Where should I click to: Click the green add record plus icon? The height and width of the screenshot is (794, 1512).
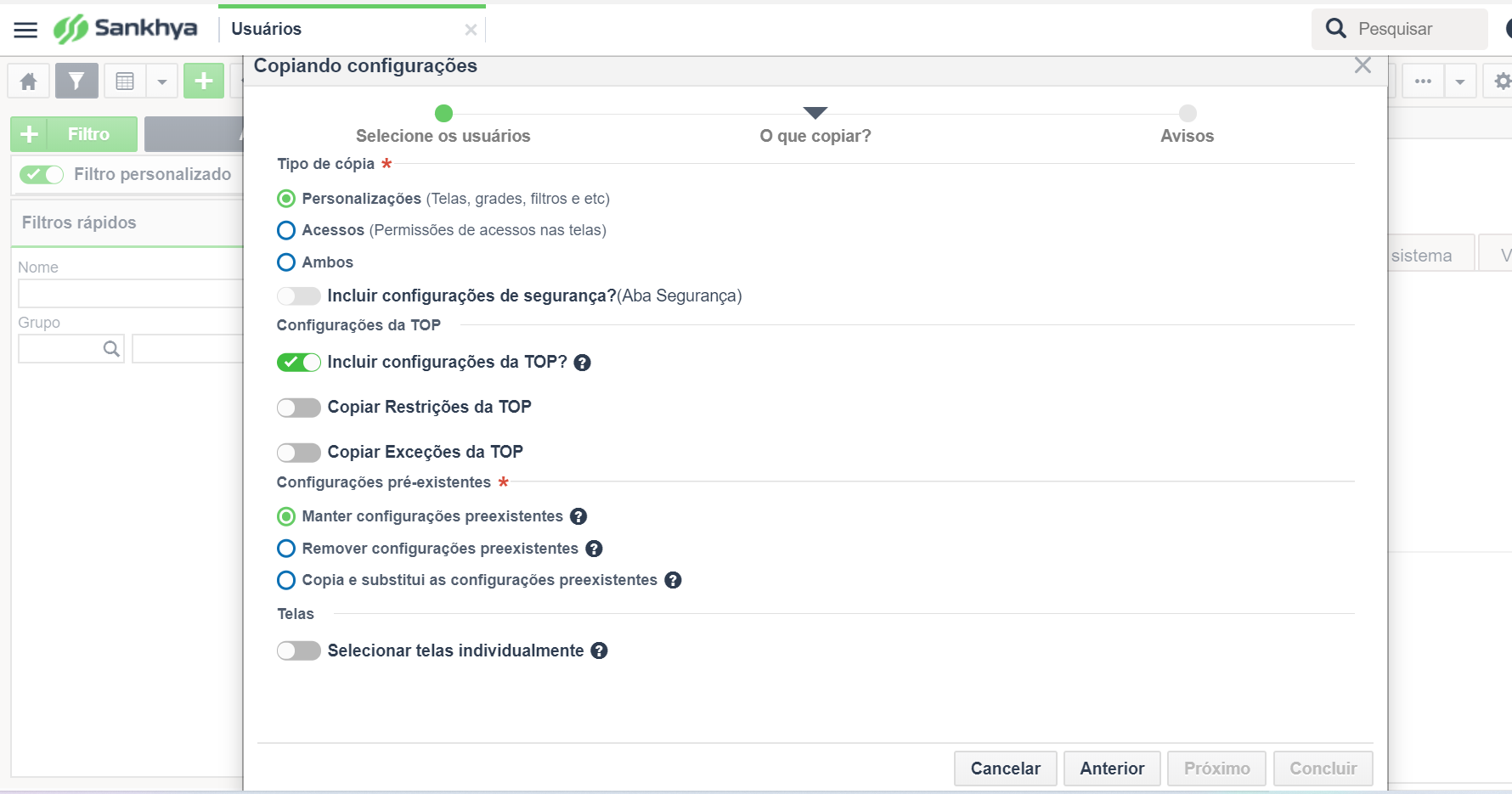204,82
